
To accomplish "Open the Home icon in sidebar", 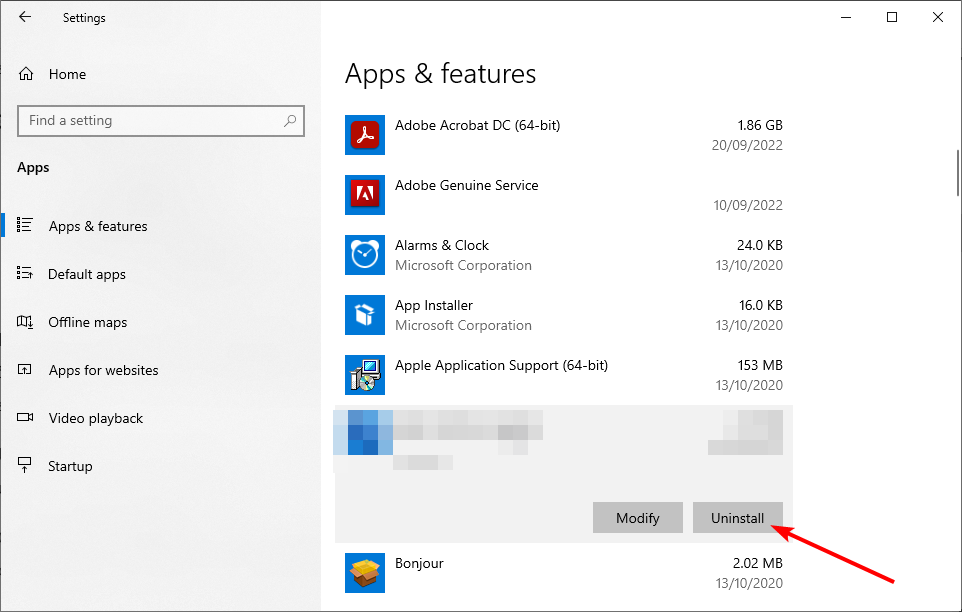I will tap(26, 74).
